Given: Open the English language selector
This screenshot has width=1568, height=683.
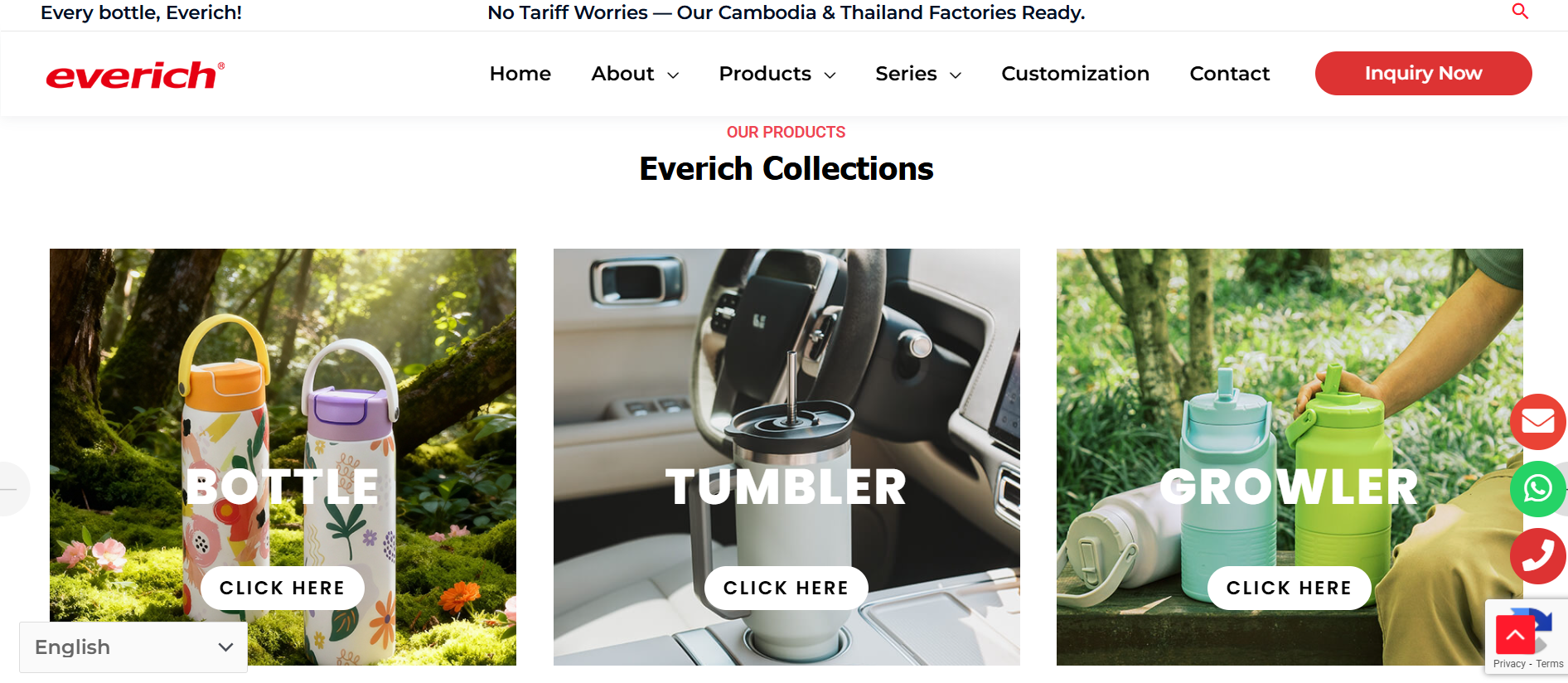Looking at the screenshot, I should point(133,647).
